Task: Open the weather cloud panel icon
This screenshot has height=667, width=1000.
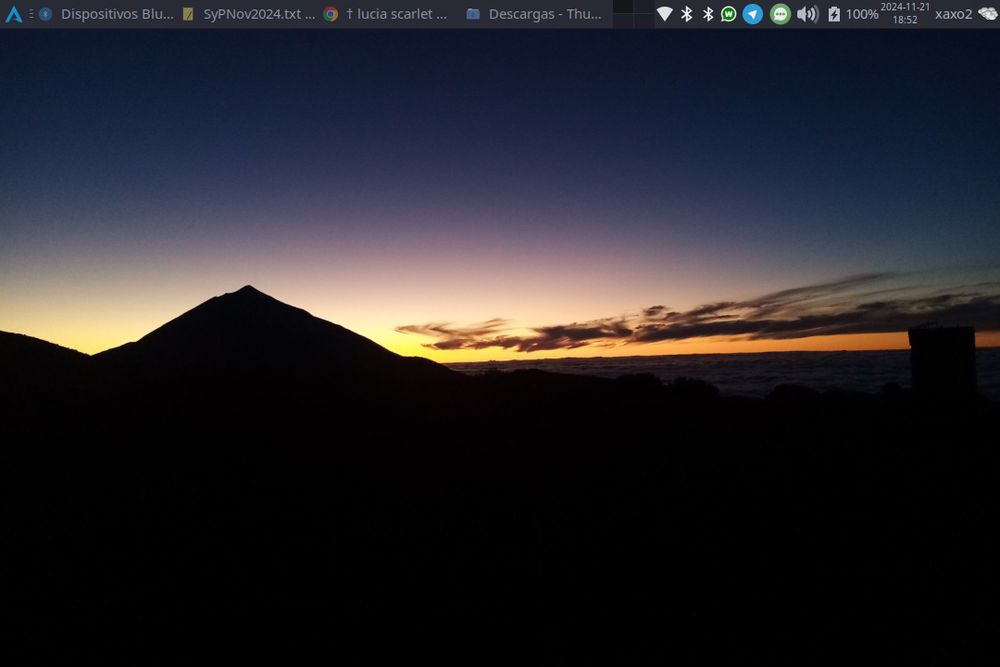Action: (988, 13)
